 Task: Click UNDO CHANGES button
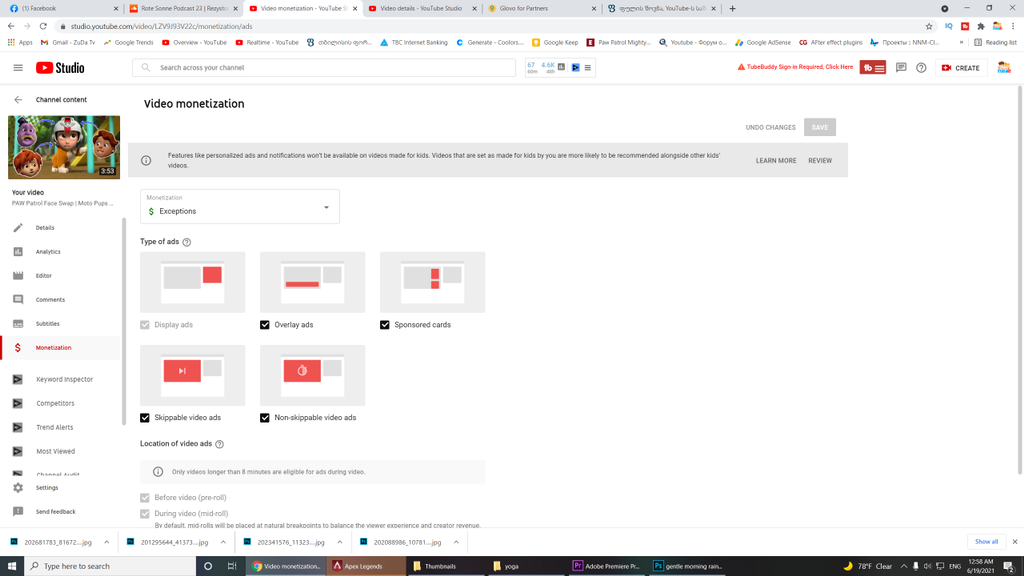(x=771, y=127)
